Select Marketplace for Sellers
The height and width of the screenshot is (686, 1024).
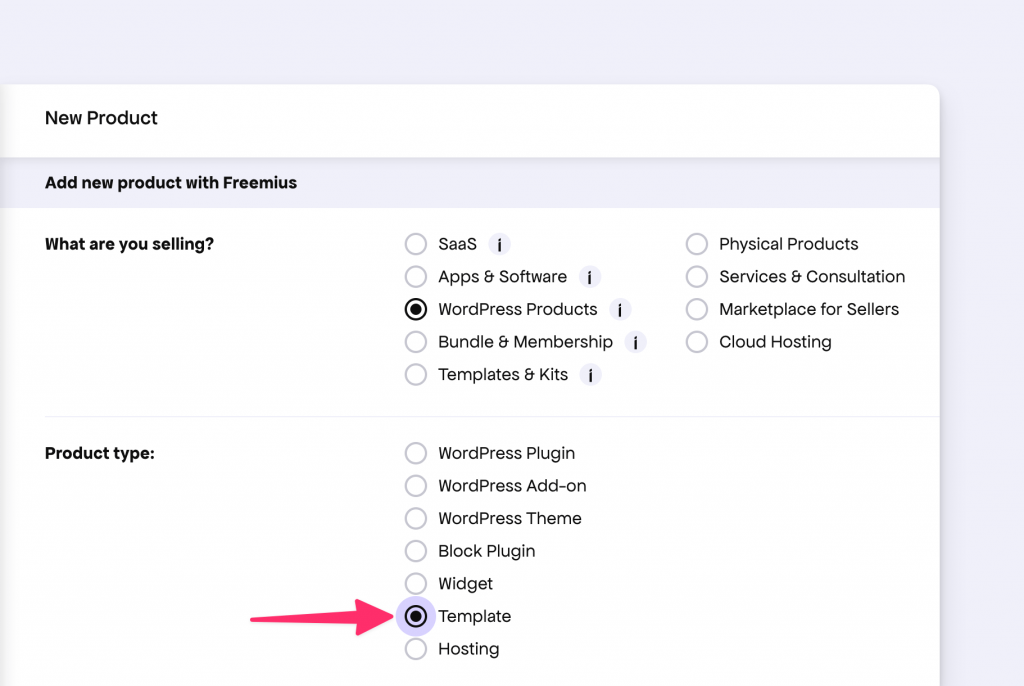point(697,309)
